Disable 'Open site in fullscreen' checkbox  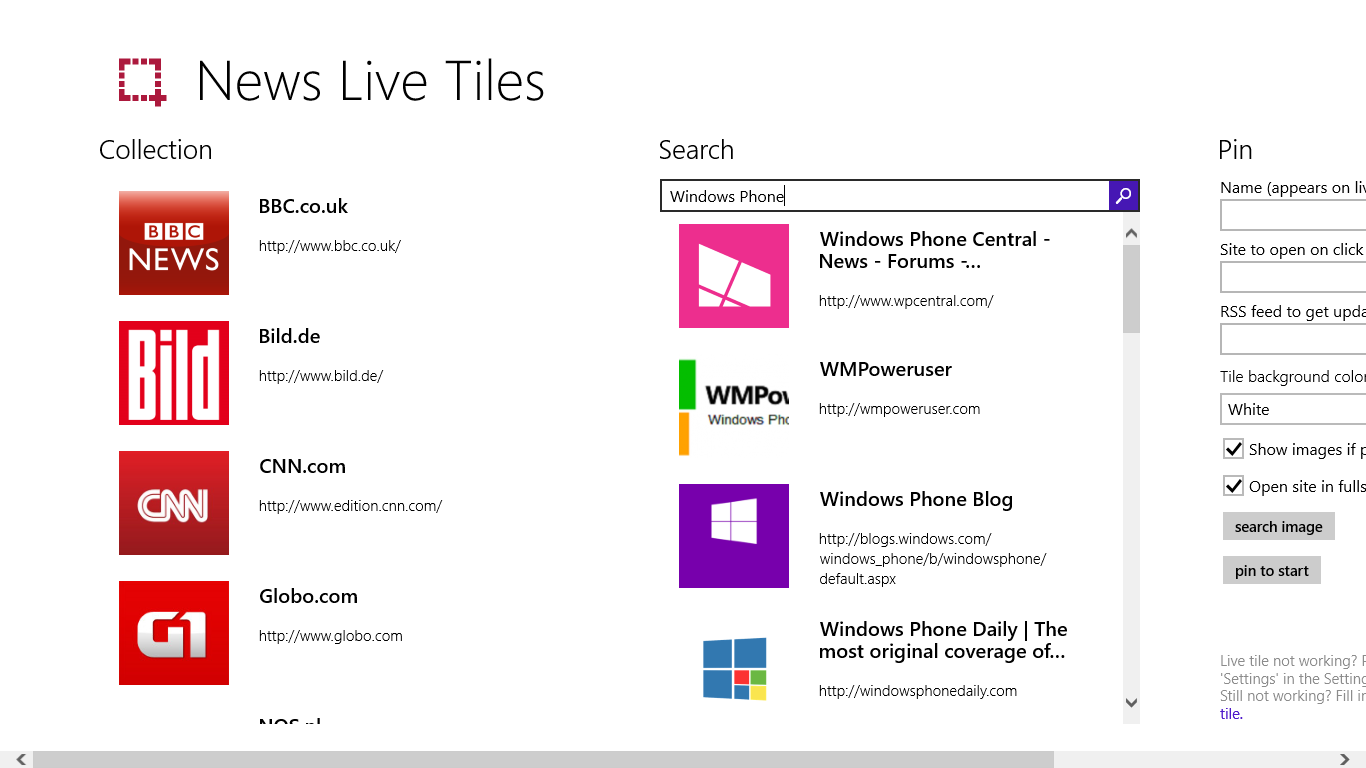(1233, 485)
